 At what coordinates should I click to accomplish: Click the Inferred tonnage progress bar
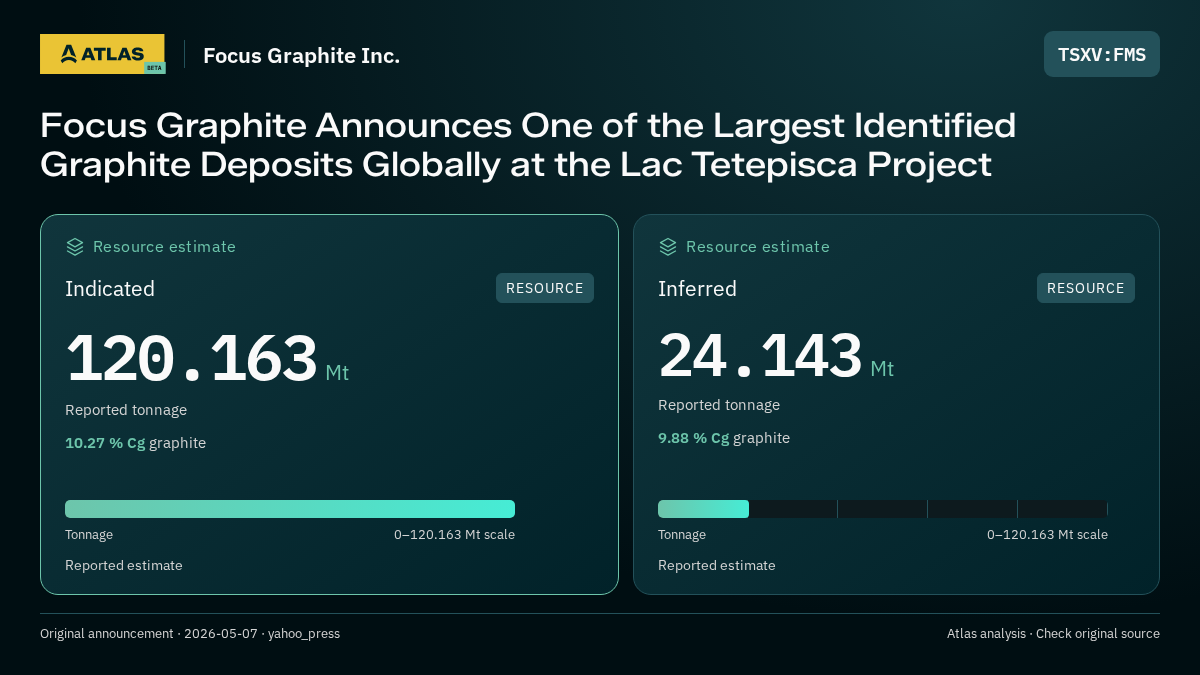pos(883,509)
